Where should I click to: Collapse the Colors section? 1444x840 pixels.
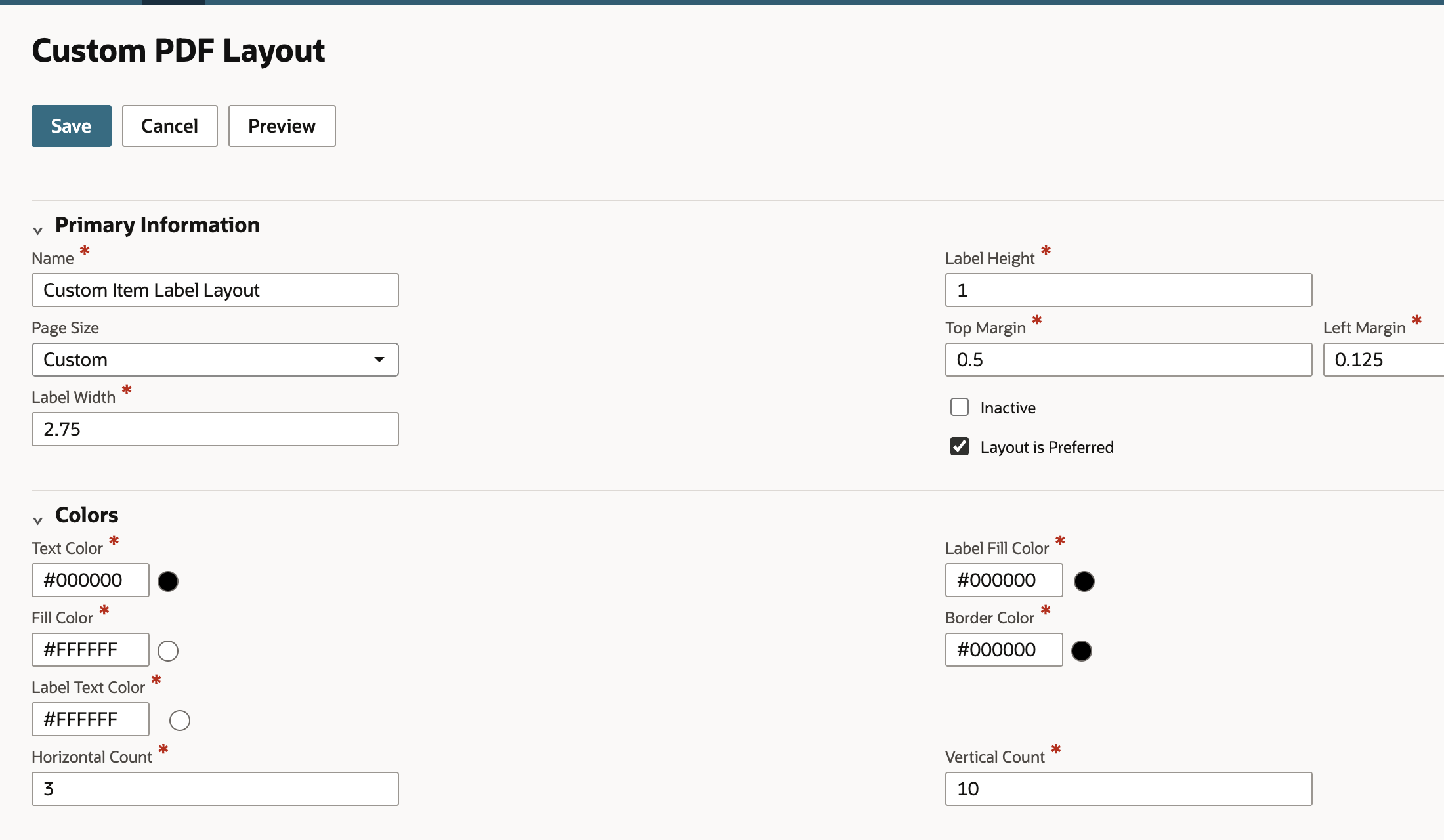[38, 520]
